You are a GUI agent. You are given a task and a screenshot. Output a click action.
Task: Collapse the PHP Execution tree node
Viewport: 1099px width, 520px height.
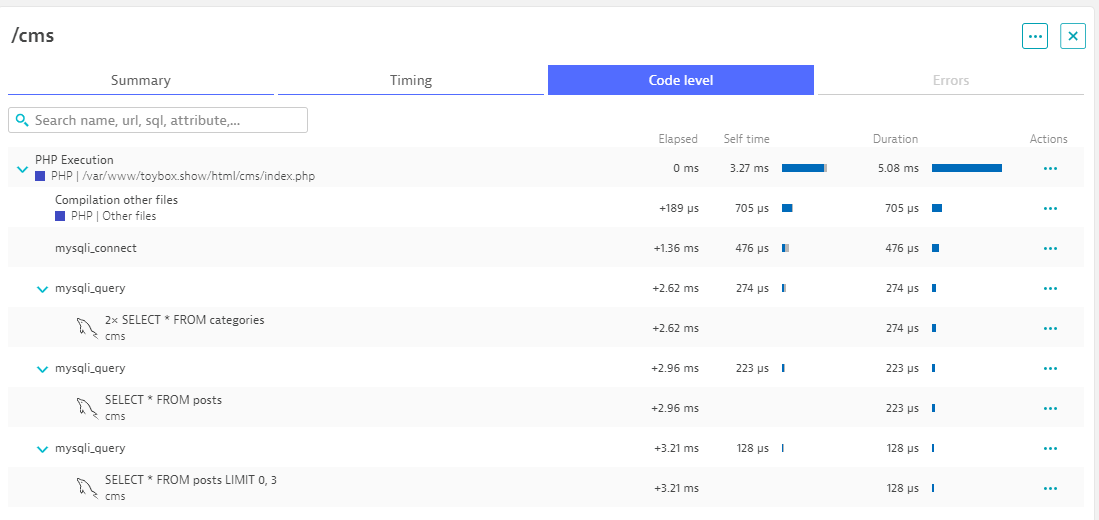pyautogui.click(x=22, y=169)
